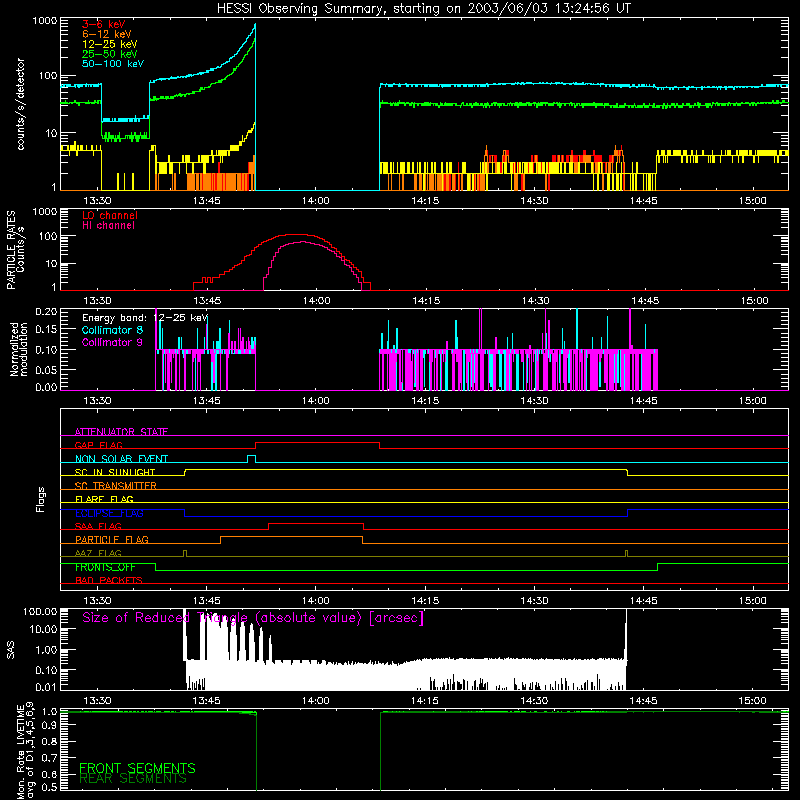Click '100.00' value on the SAS axis
The width and height of the screenshot is (800, 800).
tap(40, 611)
